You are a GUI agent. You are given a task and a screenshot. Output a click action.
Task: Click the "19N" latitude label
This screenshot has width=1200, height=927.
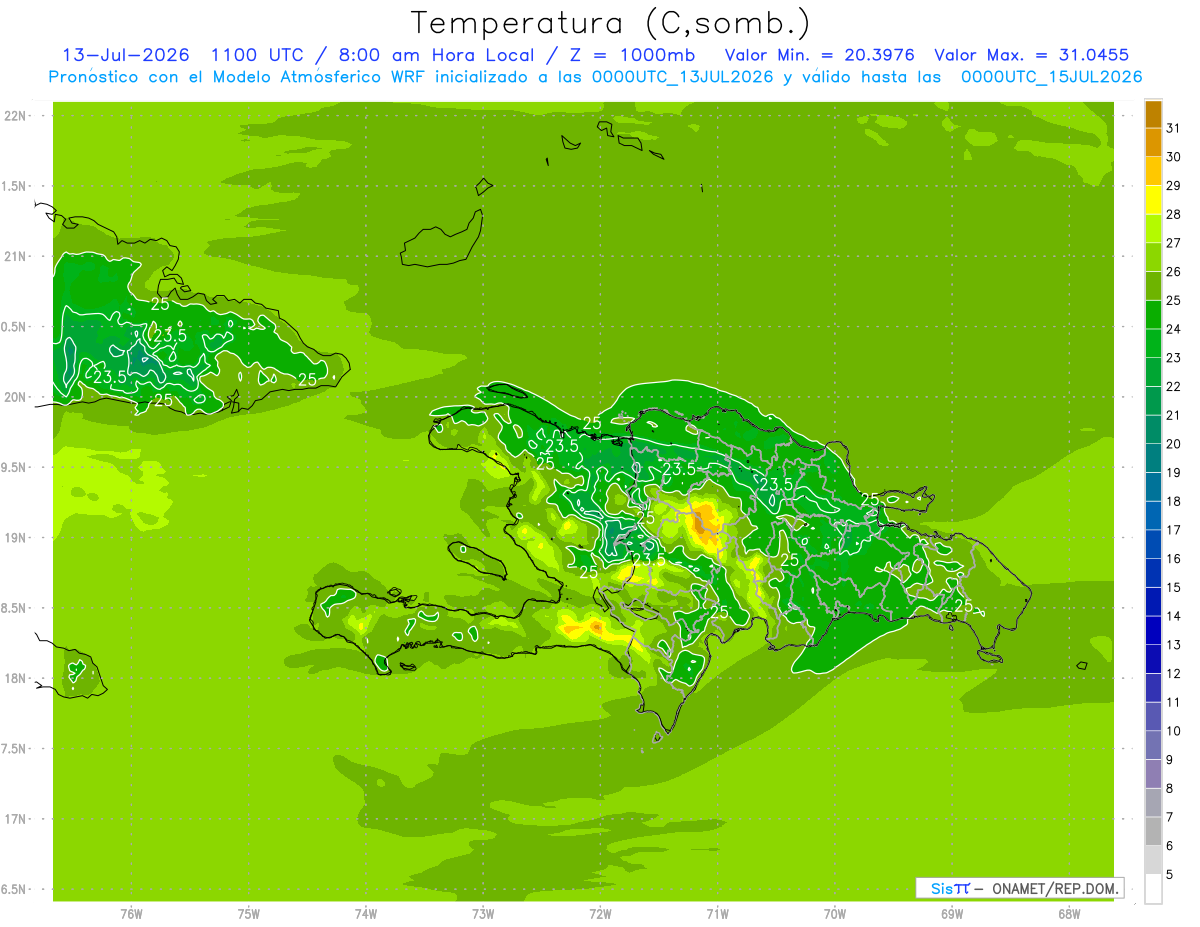point(17,538)
